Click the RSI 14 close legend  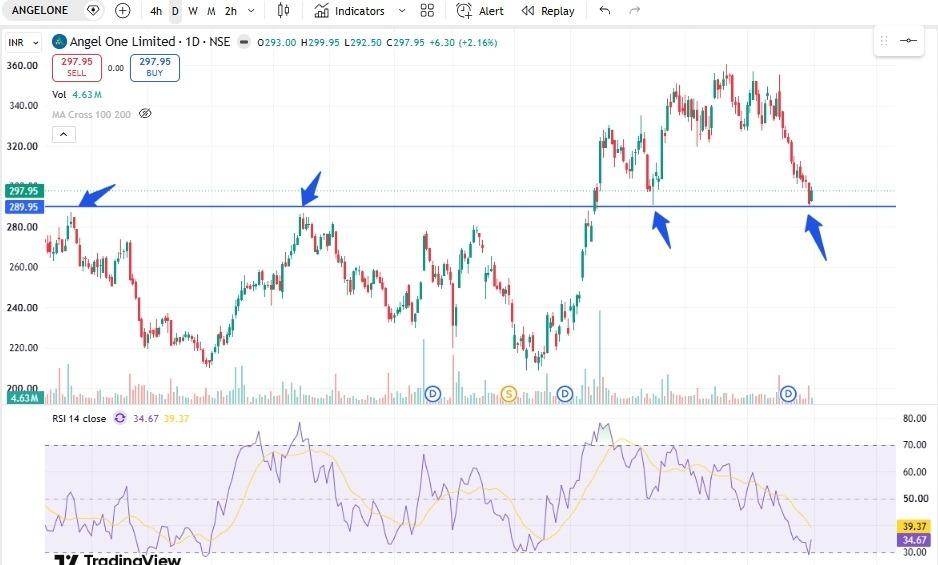pyautogui.click(x=79, y=418)
